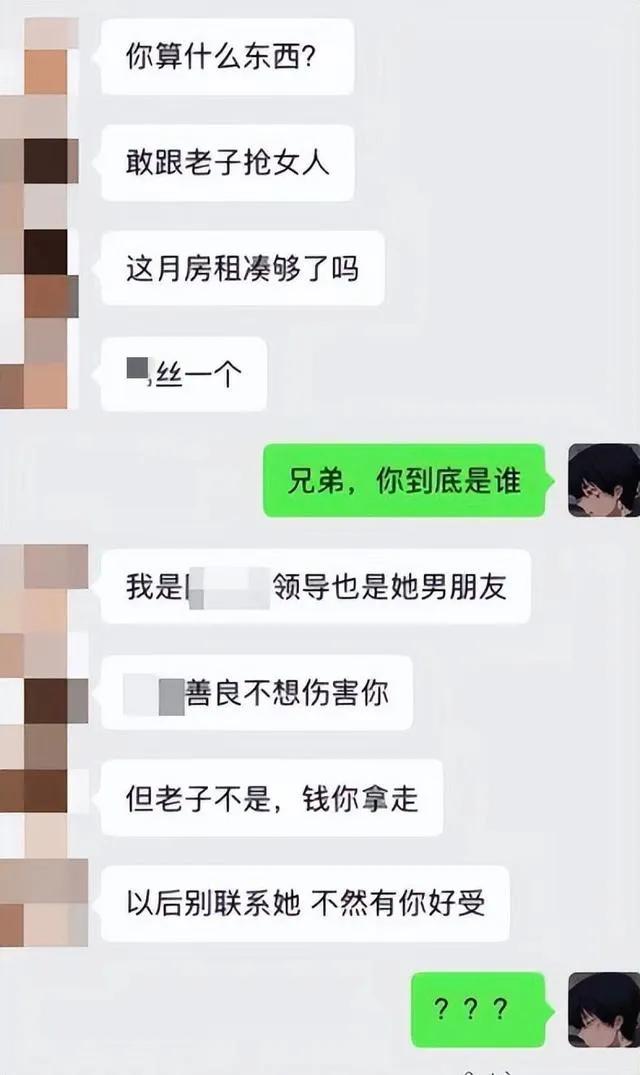
Task: Select the message bubble 你算什么东西?
Action: pyautogui.click(x=227, y=56)
